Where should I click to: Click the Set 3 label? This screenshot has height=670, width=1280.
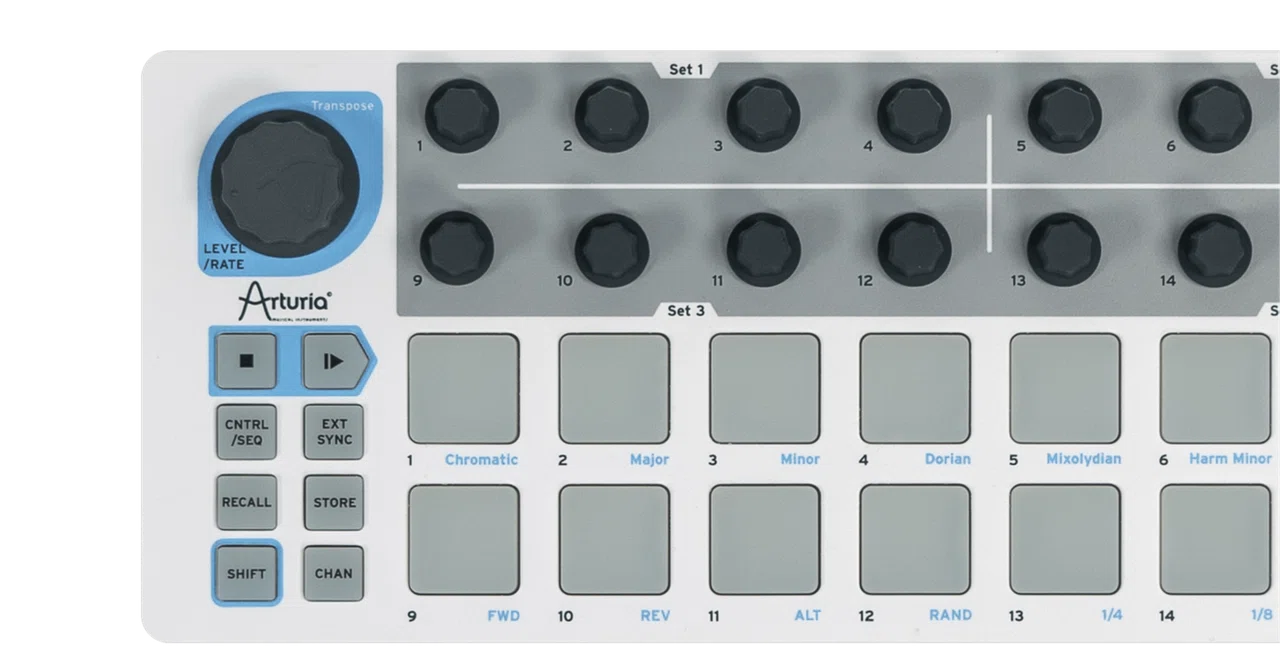[686, 311]
